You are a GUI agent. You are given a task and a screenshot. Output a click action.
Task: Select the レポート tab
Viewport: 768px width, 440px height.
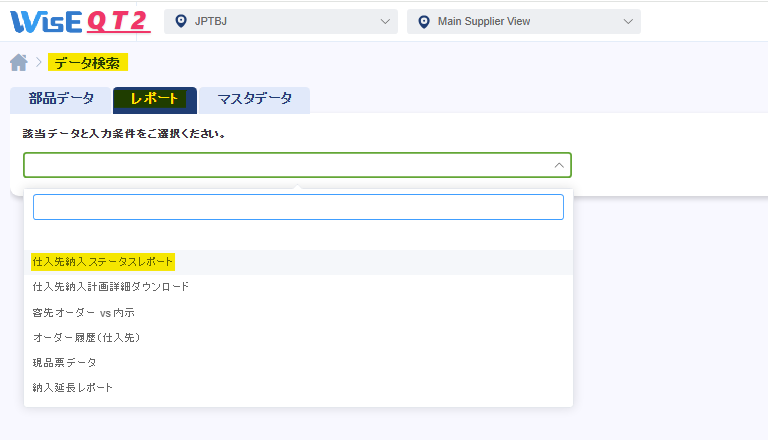(155, 99)
